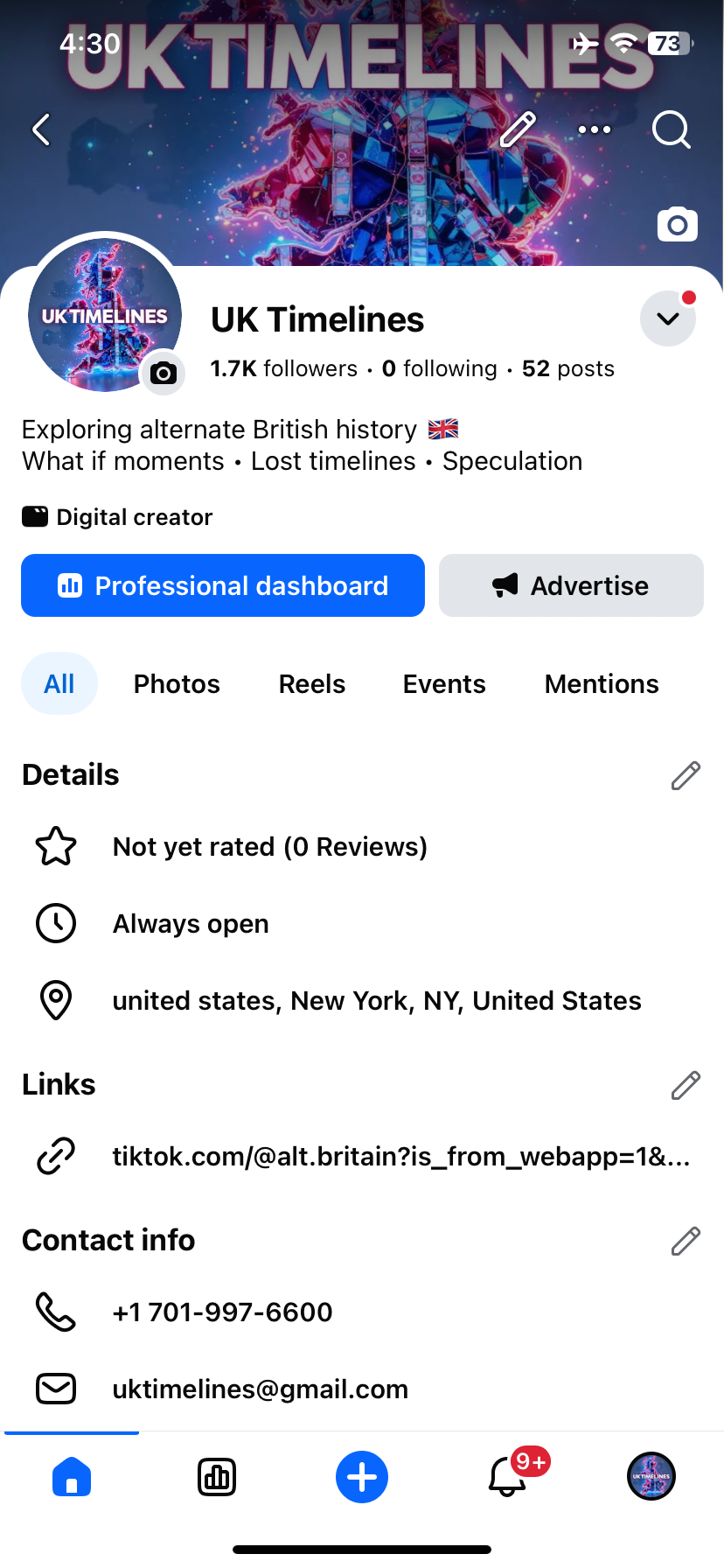This screenshot has height=1568, width=724.
Task: Edit Contact info with pencil icon
Action: point(686,1241)
